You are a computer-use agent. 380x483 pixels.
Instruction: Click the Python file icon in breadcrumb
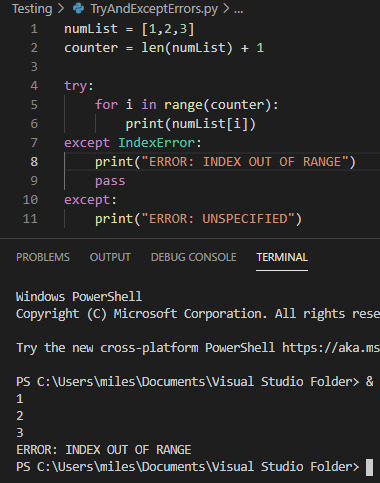pos(78,8)
